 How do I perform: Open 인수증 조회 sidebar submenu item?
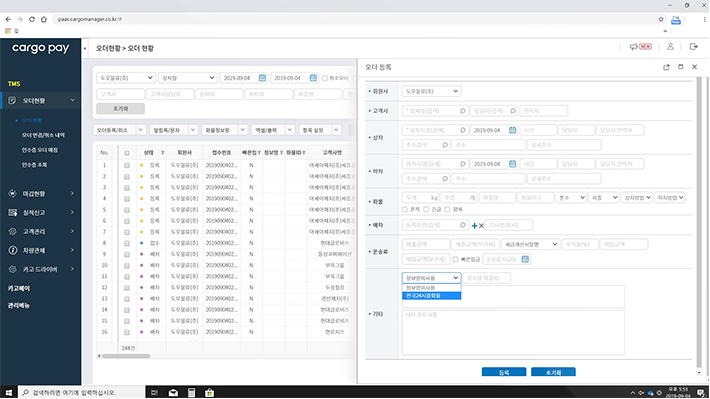pos(34,165)
